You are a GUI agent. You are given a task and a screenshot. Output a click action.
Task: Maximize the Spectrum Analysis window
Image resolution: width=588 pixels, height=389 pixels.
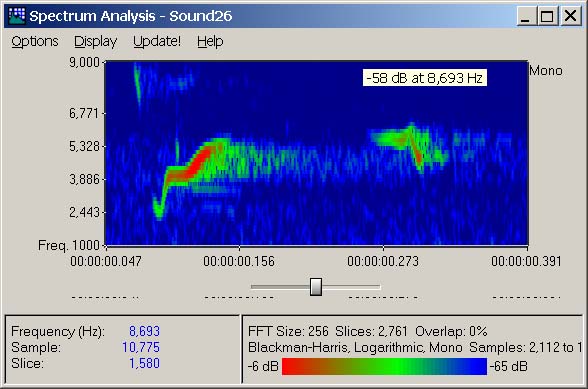click(x=547, y=16)
